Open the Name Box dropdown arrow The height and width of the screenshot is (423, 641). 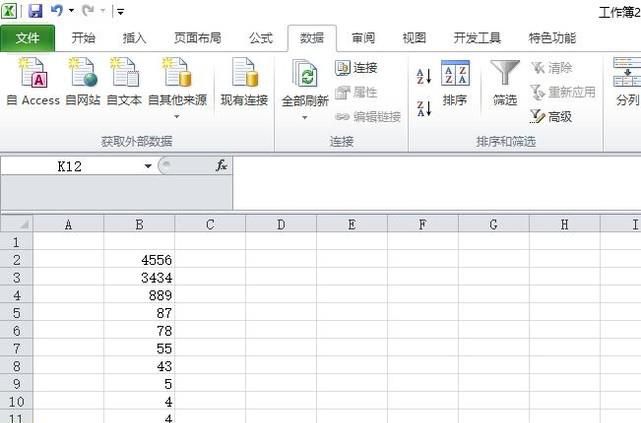tap(148, 166)
